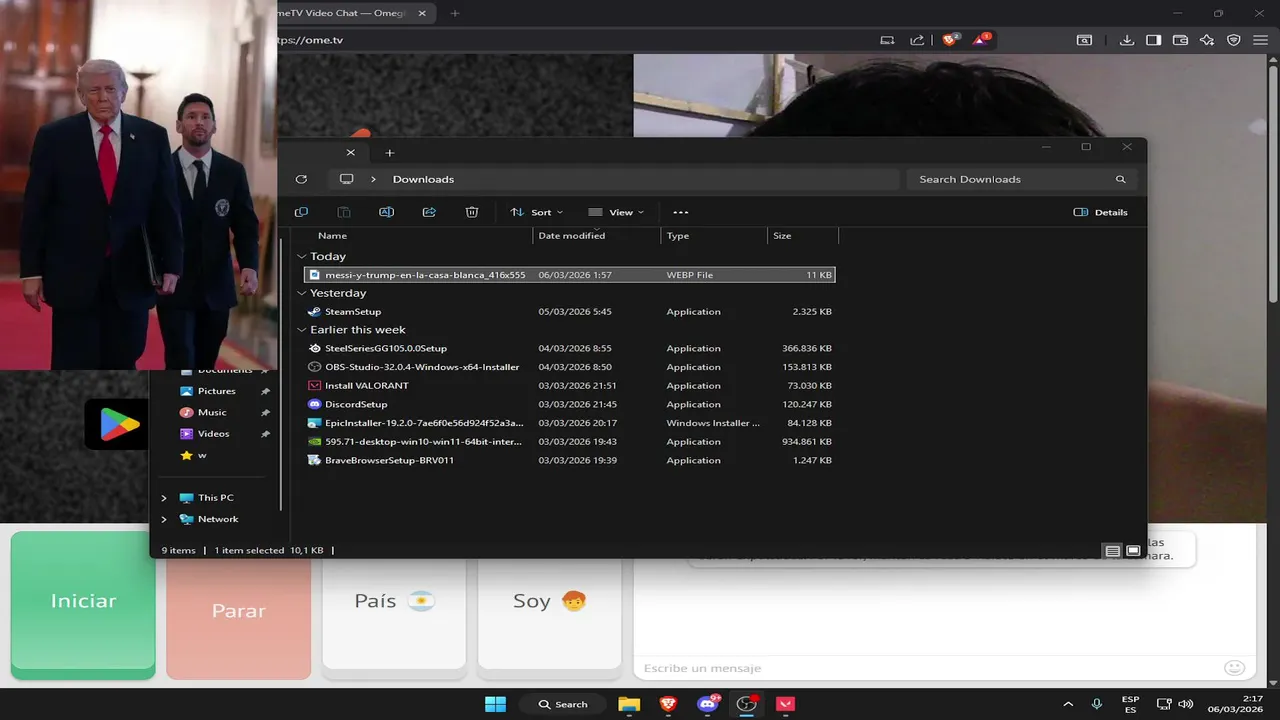Switch to details list layout icon in status bar
The width and height of the screenshot is (1280, 720).
tap(1112, 551)
